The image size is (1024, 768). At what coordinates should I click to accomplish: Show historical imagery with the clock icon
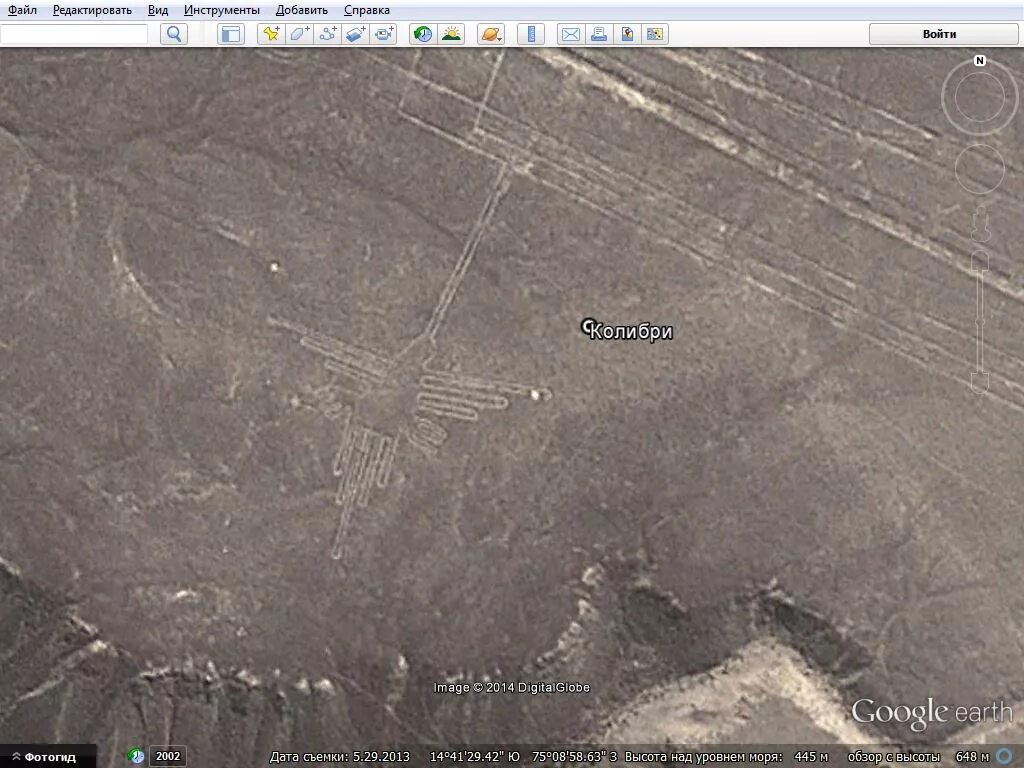click(423, 34)
